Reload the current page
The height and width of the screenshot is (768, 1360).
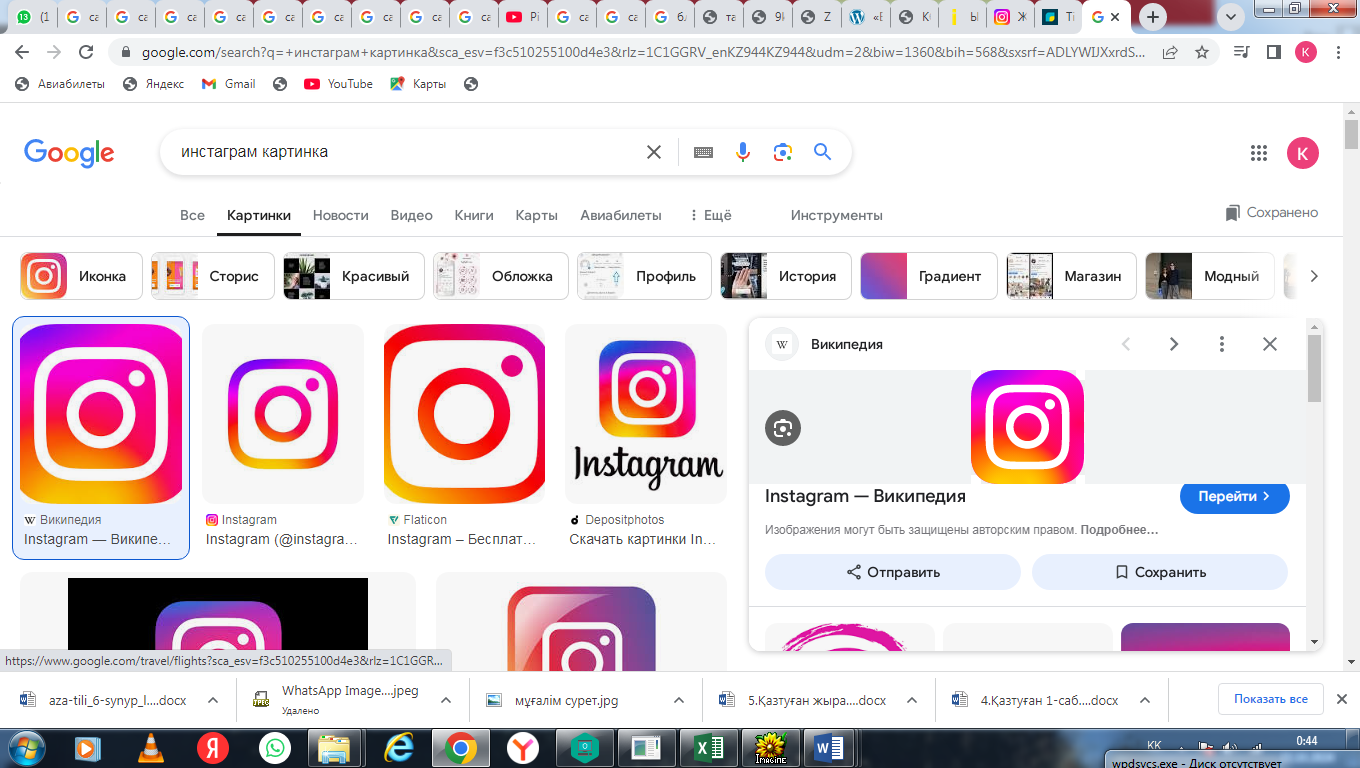86,52
